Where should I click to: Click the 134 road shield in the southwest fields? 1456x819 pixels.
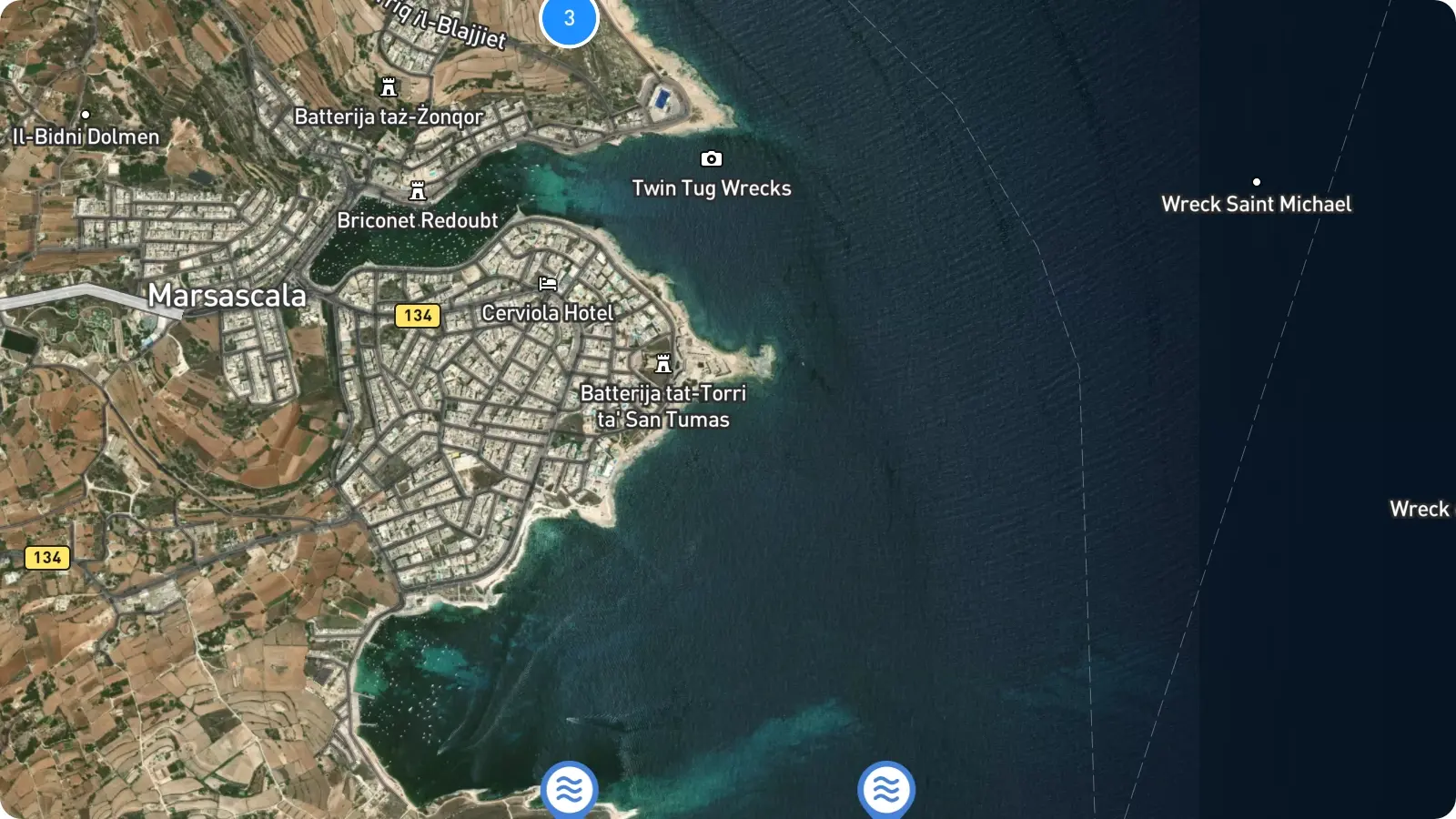pyautogui.click(x=47, y=558)
